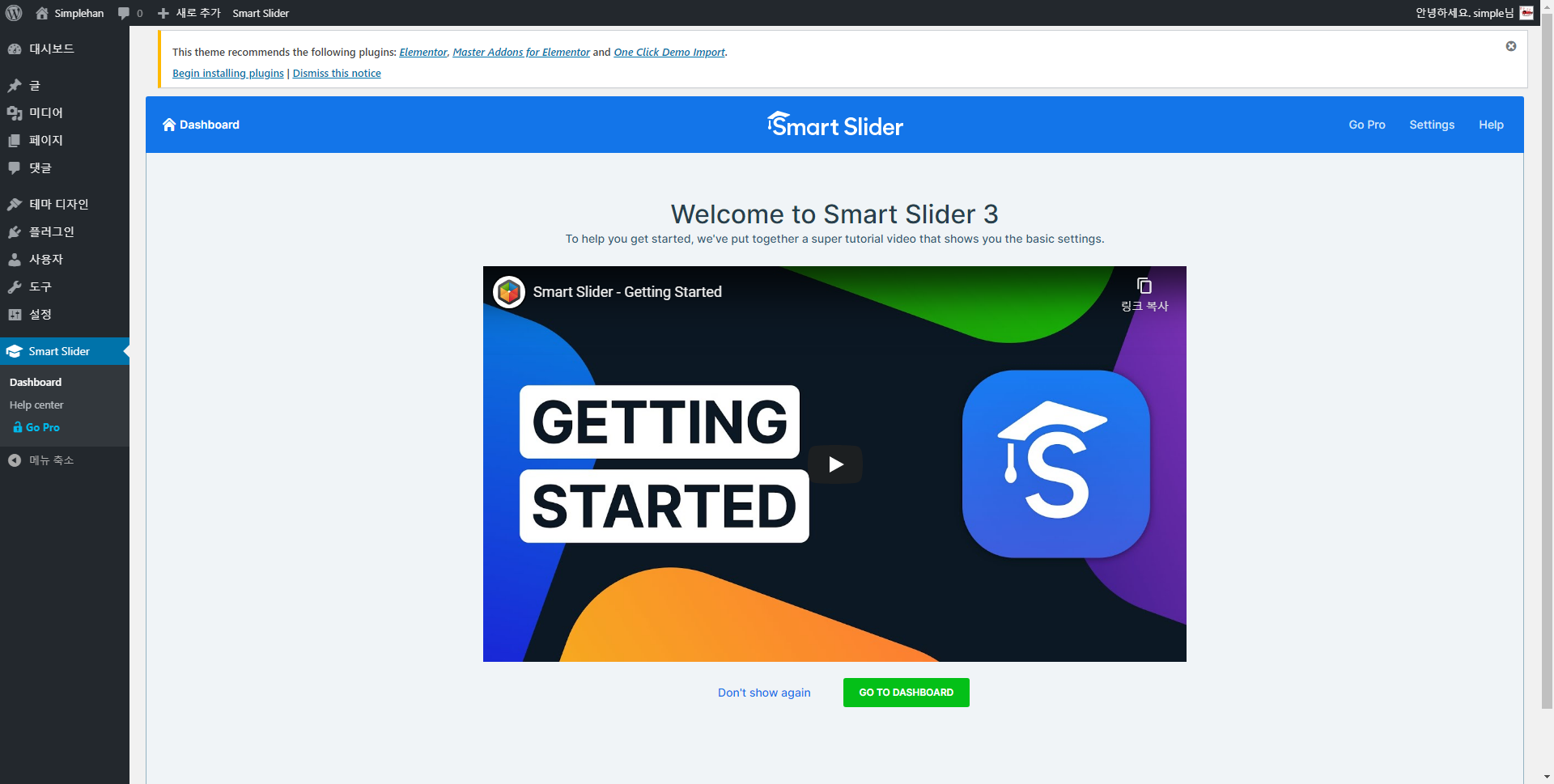The width and height of the screenshot is (1554, 784).
Task: Click the lock icon beside sidebar Go Pro
Action: pos(18,427)
